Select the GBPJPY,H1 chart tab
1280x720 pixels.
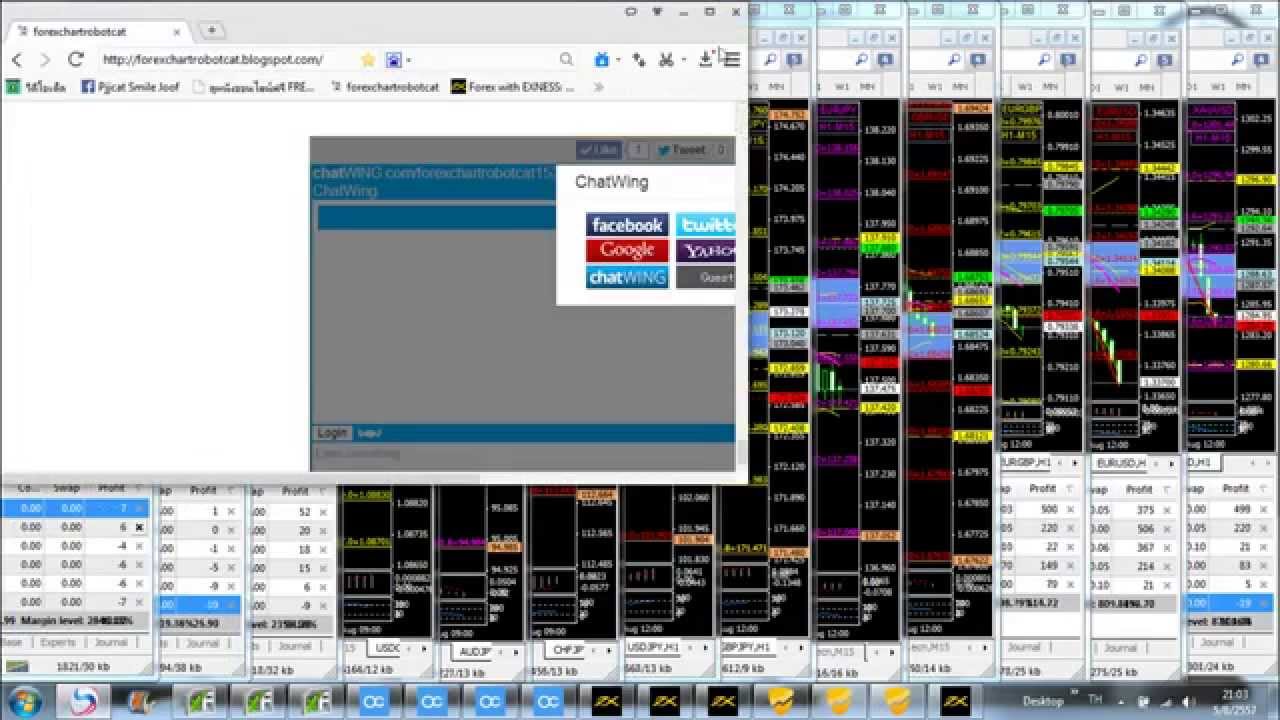tap(744, 648)
